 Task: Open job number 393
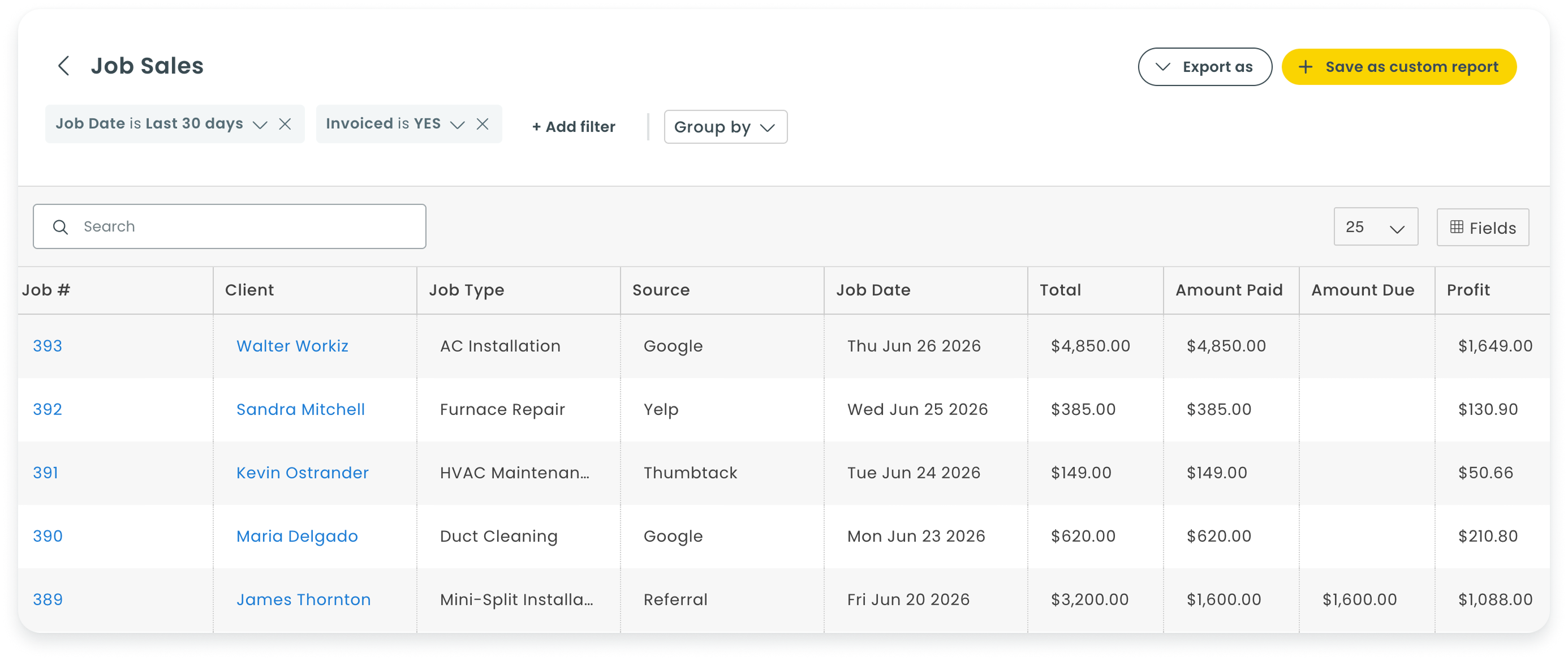pos(48,346)
